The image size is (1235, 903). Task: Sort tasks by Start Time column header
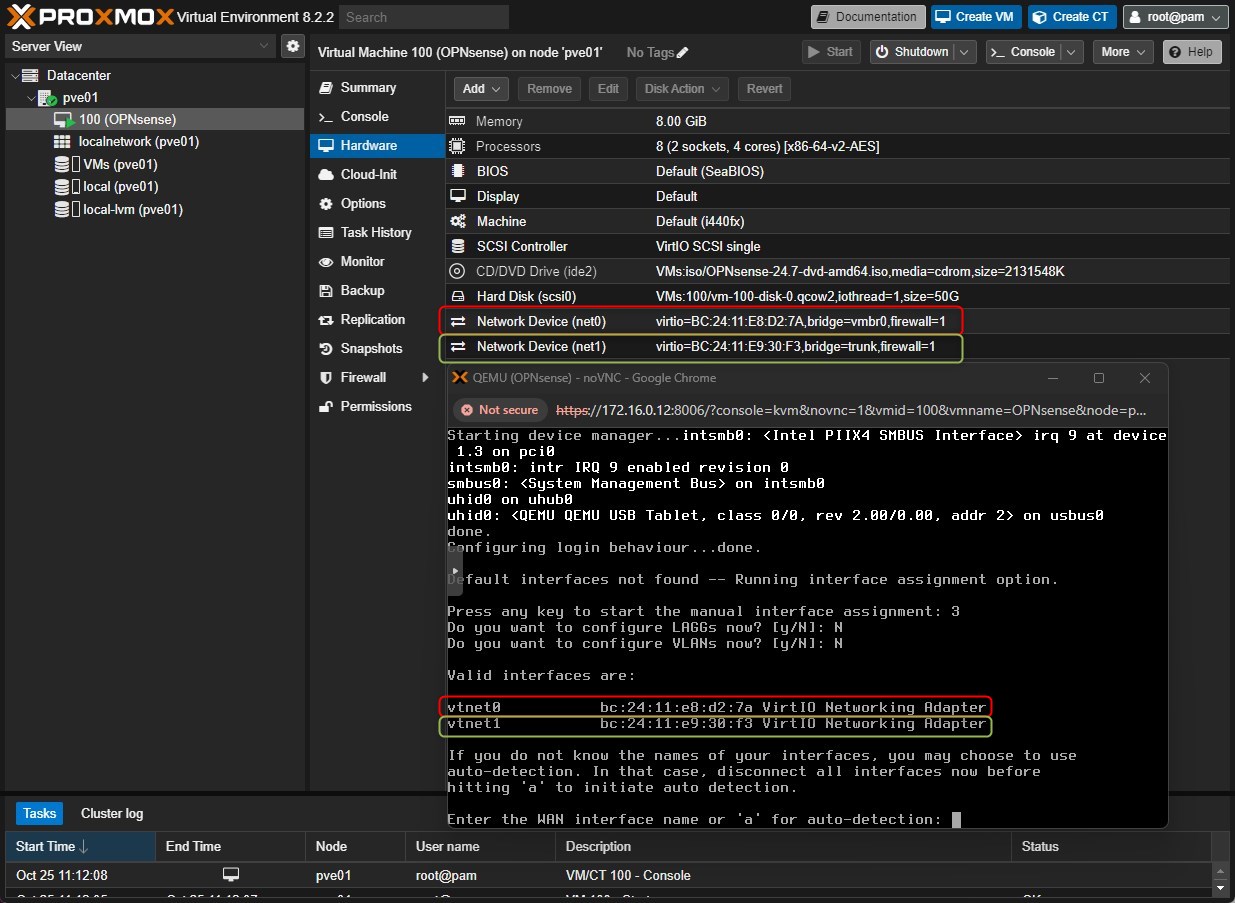[45, 846]
